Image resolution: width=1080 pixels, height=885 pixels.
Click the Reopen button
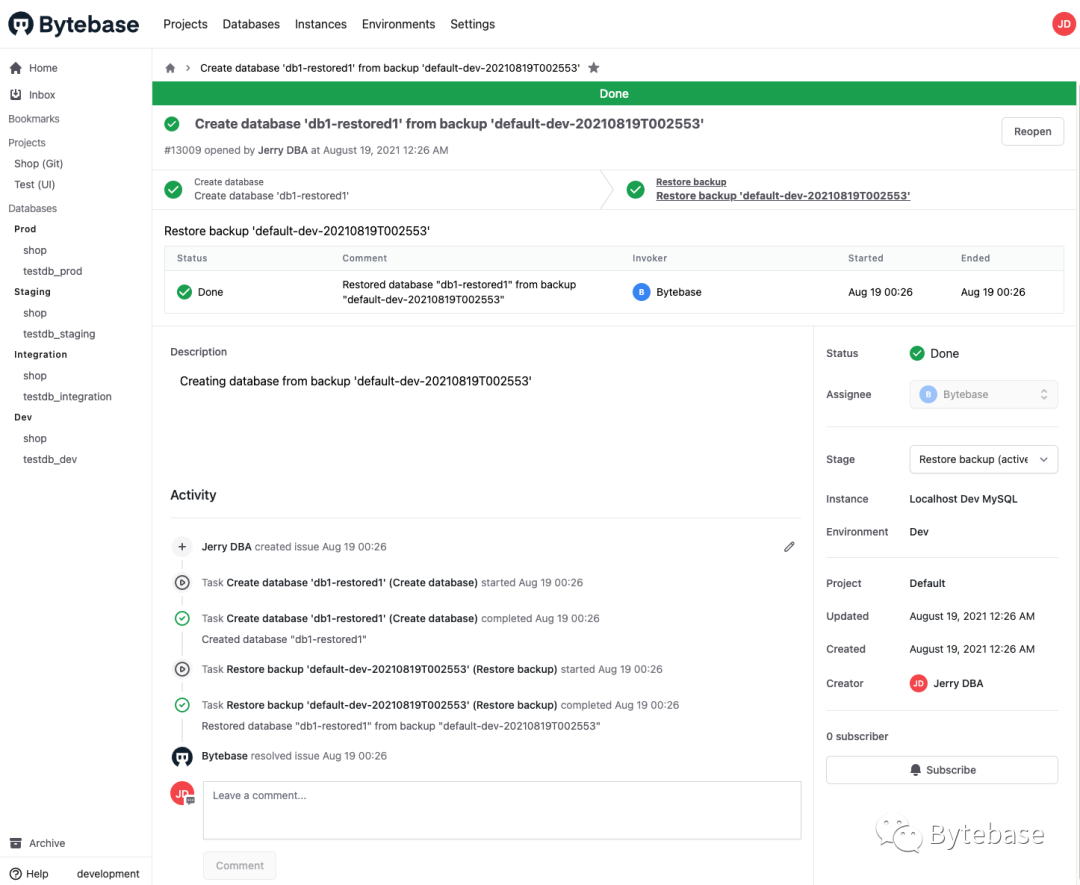[1032, 132]
